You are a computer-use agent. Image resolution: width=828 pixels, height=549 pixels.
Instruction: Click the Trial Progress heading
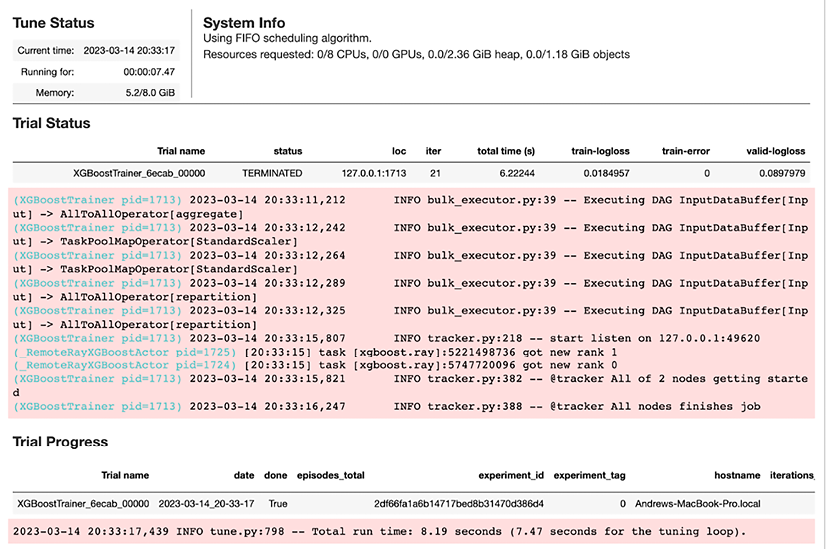click(60, 442)
